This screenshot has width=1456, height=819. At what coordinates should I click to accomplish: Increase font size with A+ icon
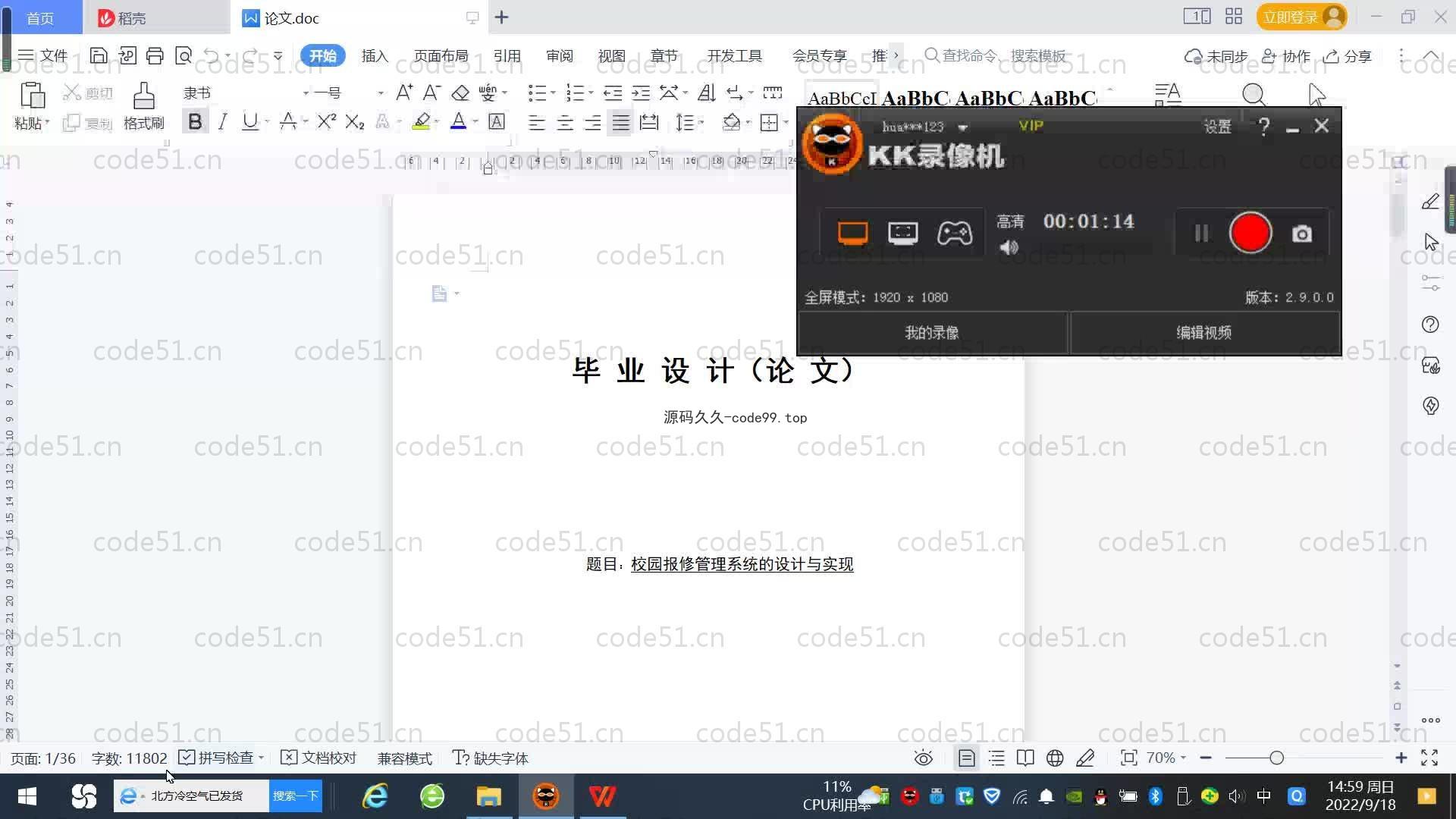[x=404, y=93]
